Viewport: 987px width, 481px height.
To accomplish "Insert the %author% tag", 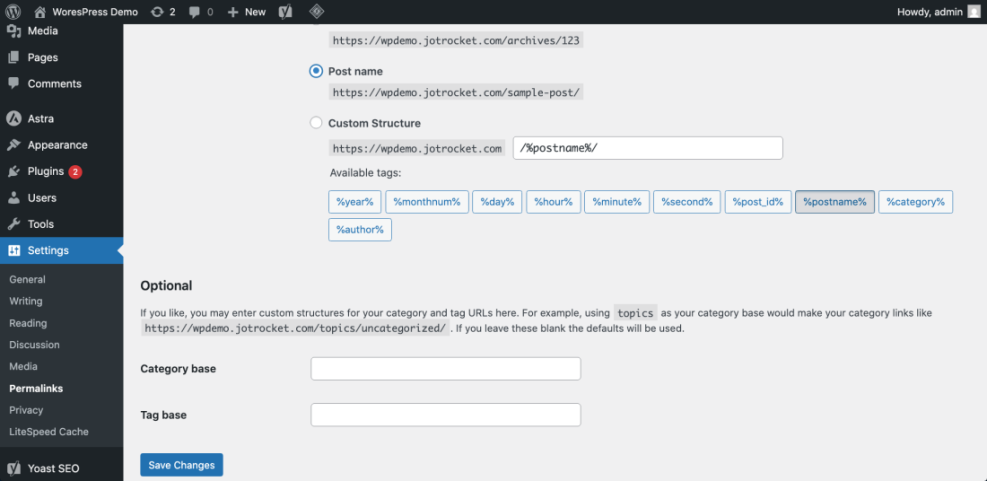I will click(360, 229).
